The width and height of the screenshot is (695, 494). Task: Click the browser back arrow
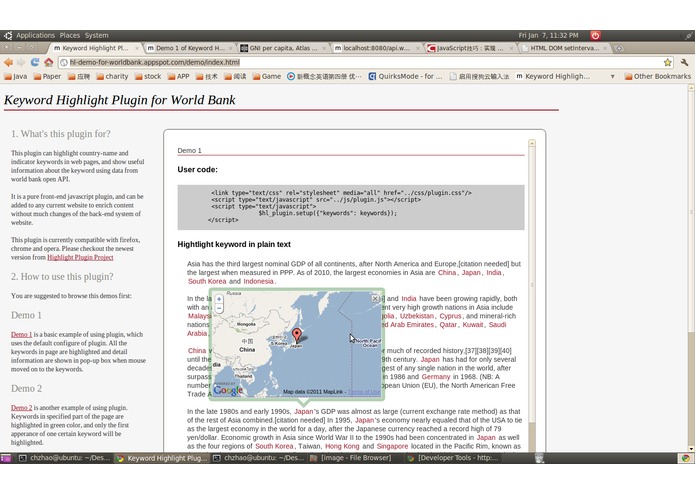point(8,62)
